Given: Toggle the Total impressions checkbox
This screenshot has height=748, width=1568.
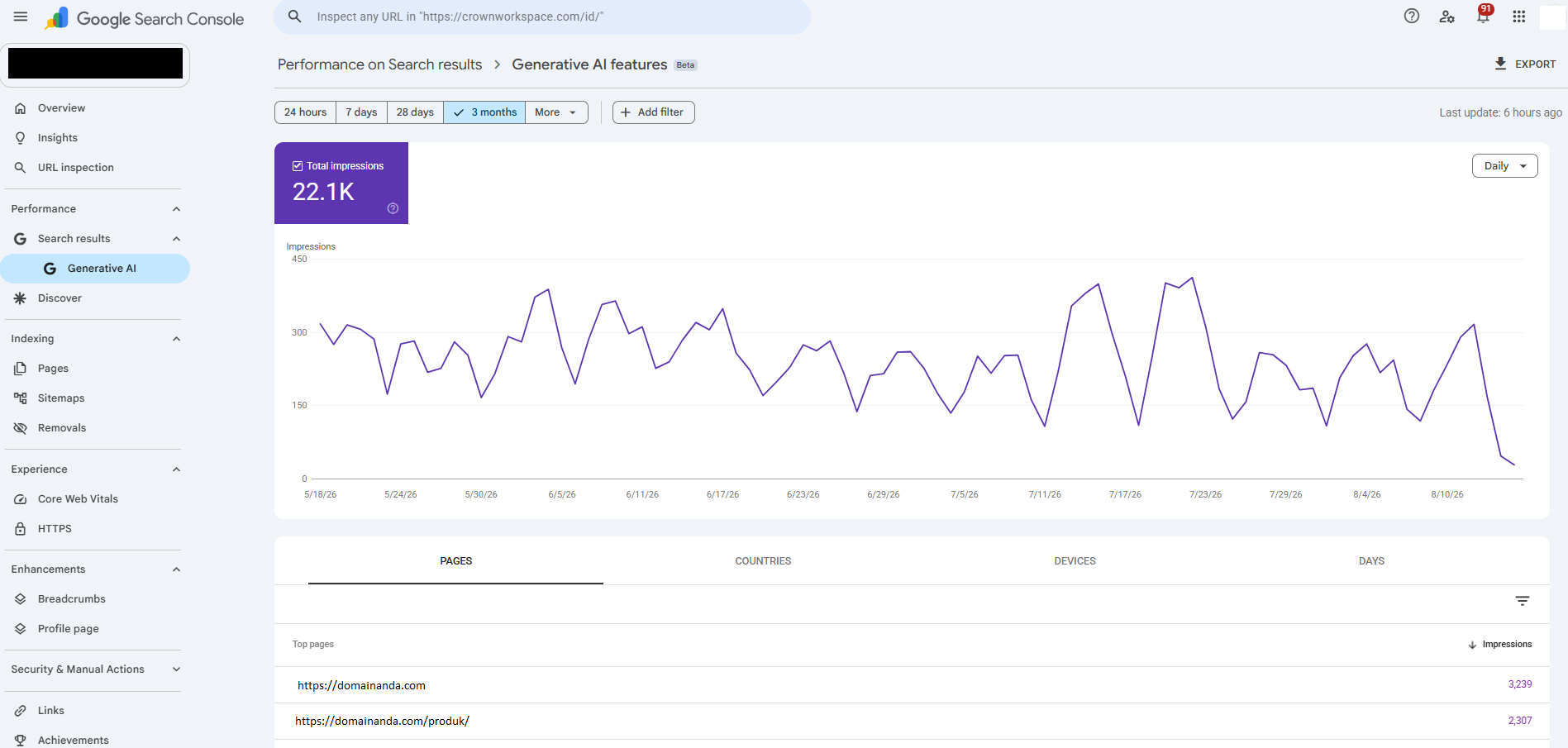Looking at the screenshot, I should click(x=298, y=166).
